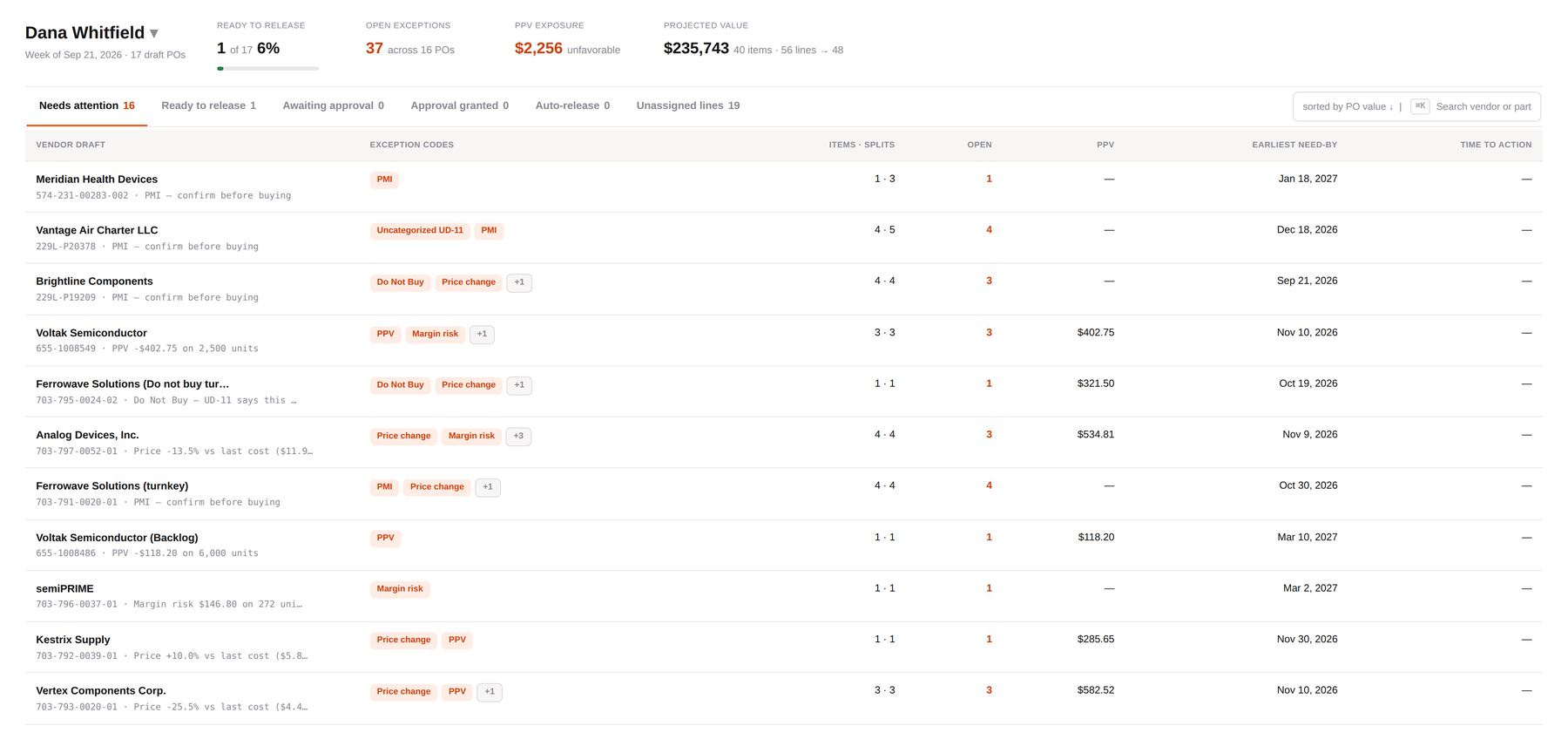1568x753 pixels.
Task: Click PMI tag on Ferrowave Solutions (turnkey)
Action: (384, 487)
